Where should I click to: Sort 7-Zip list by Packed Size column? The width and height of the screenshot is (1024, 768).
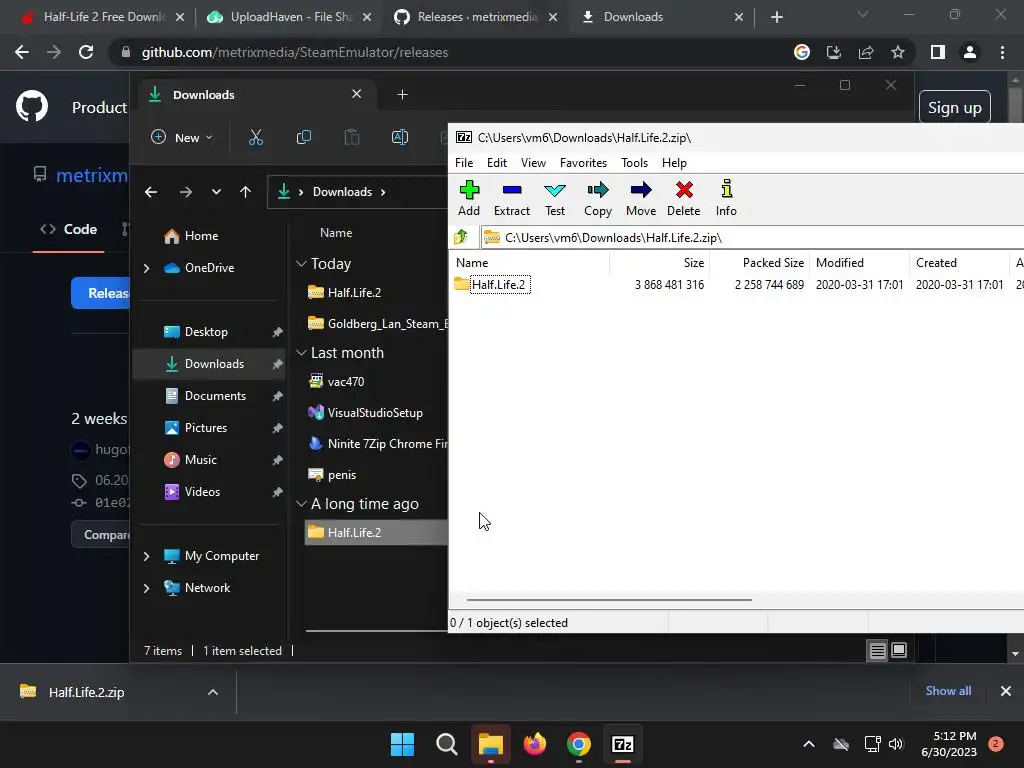click(773, 263)
